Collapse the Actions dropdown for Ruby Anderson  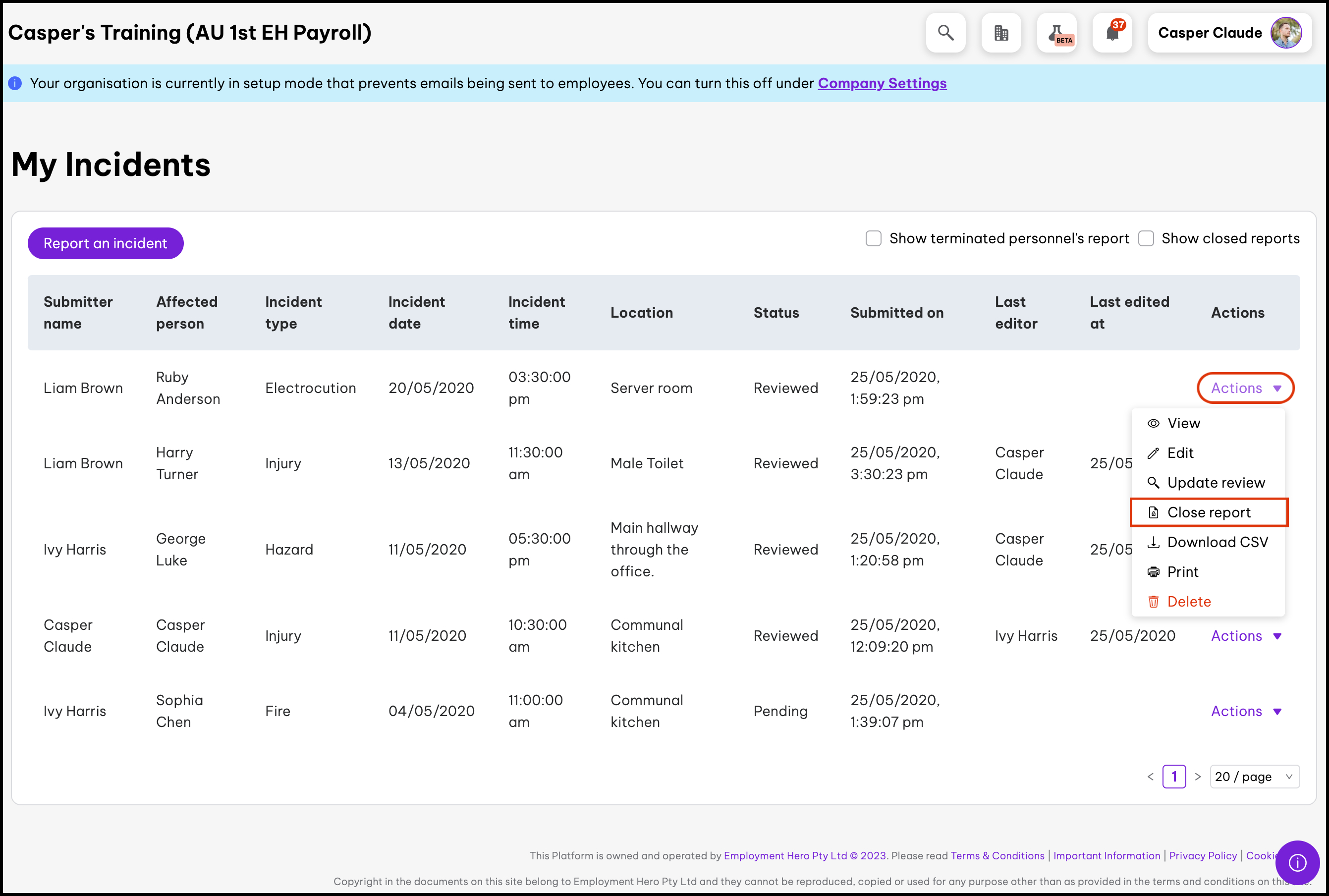point(1245,388)
